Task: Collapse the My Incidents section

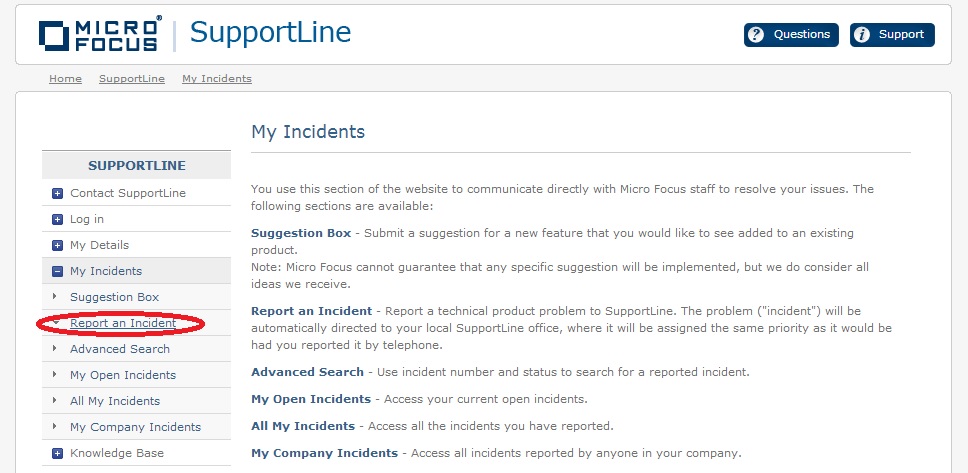Action: click(x=57, y=271)
